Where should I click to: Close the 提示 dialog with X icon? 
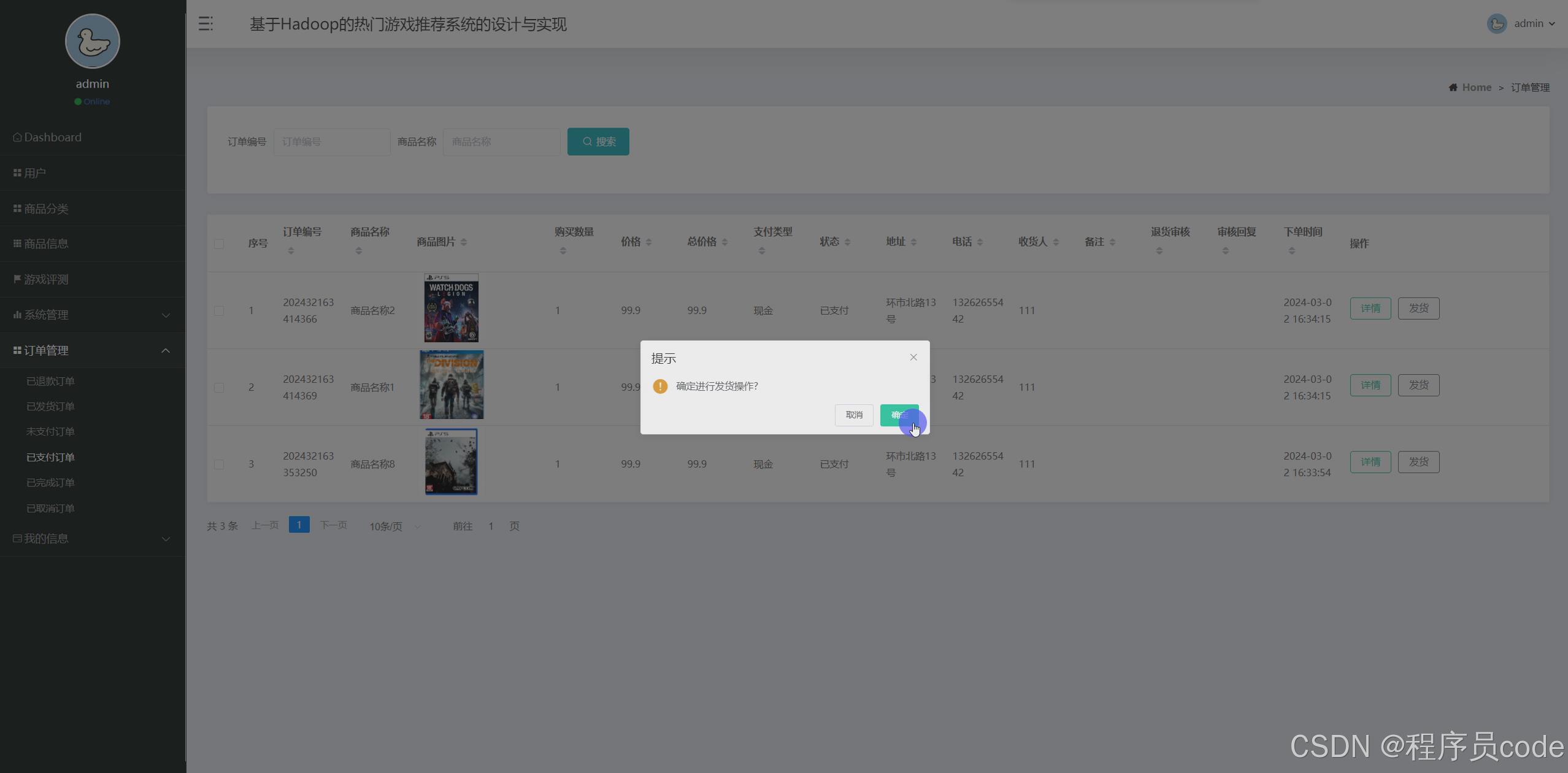tap(913, 357)
